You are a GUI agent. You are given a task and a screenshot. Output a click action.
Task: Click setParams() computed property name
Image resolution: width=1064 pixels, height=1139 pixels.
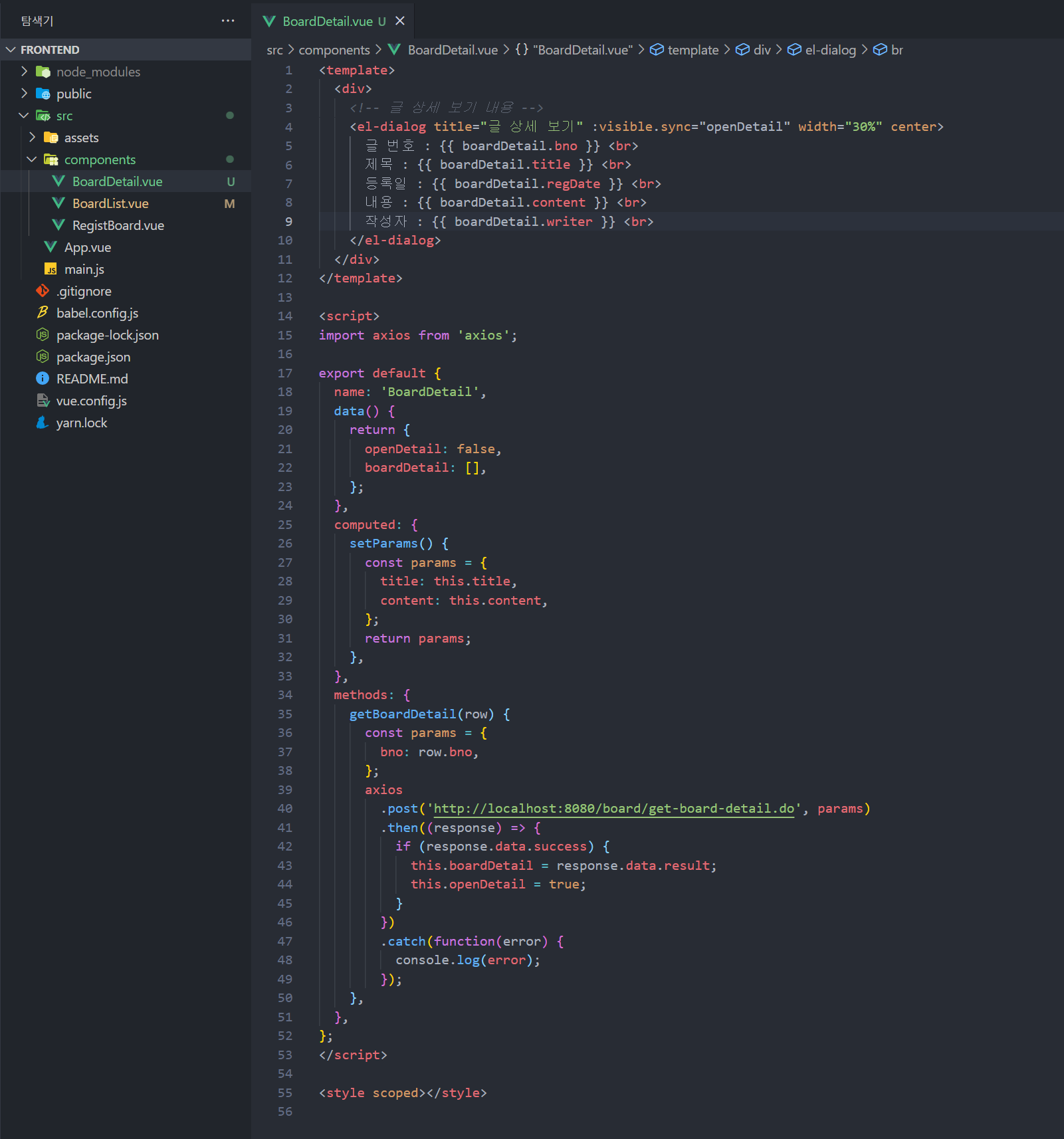coord(383,543)
